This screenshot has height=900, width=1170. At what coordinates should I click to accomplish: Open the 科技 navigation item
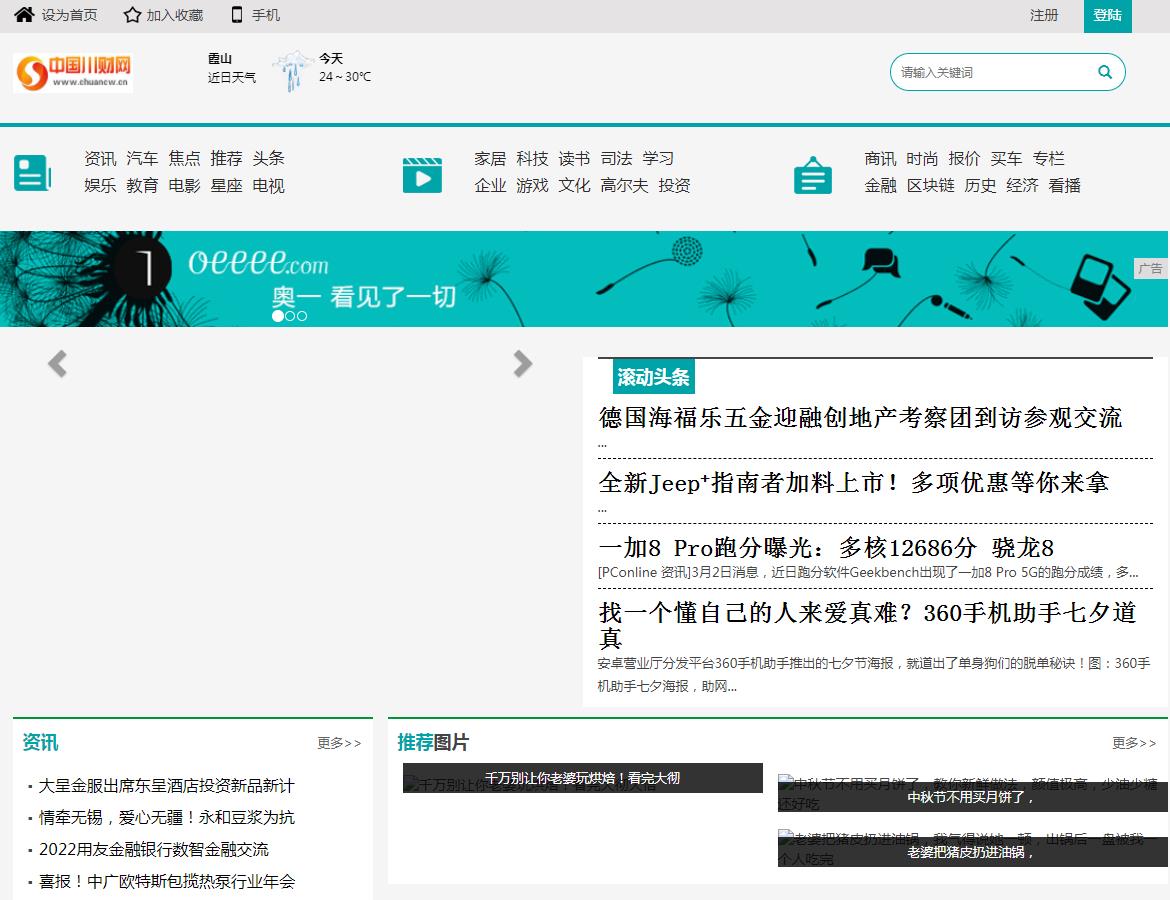click(x=532, y=158)
